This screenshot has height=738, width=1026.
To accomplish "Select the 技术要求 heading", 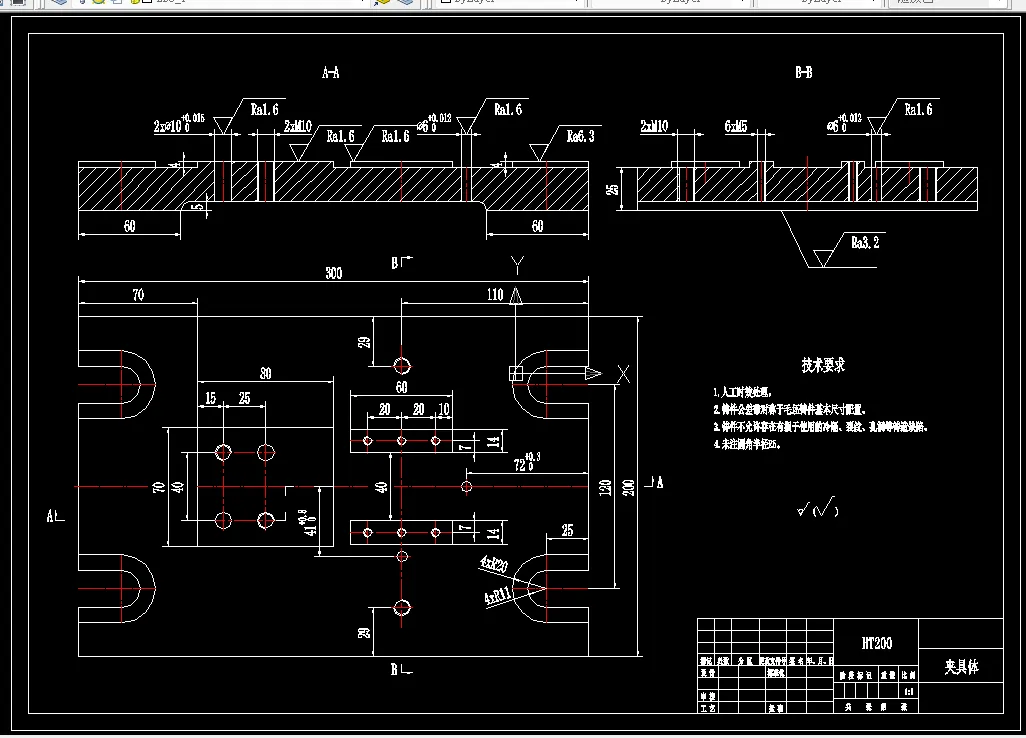I will 823,365.
